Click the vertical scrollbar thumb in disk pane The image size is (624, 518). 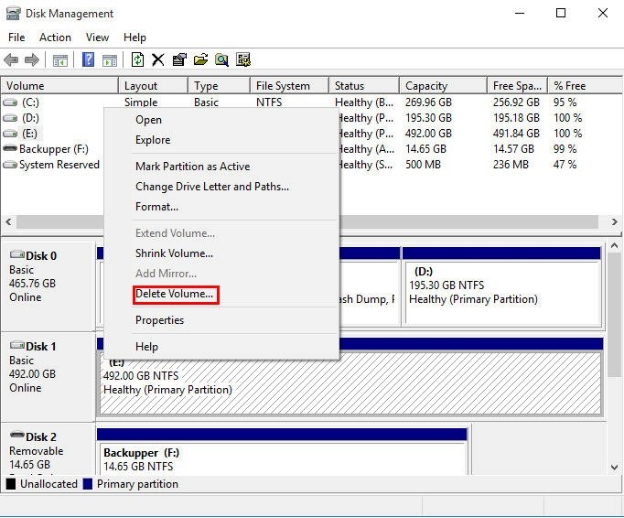click(615, 315)
